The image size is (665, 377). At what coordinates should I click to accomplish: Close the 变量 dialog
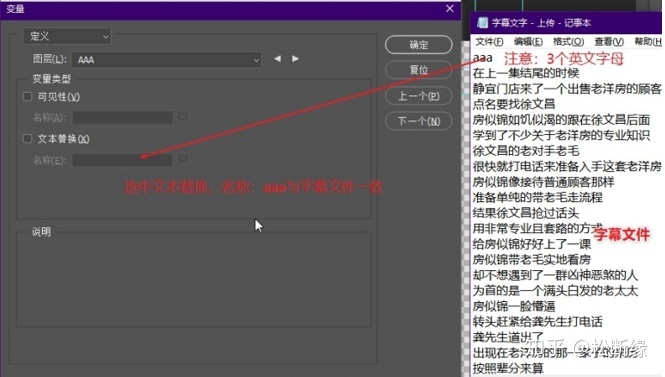tap(450, 8)
